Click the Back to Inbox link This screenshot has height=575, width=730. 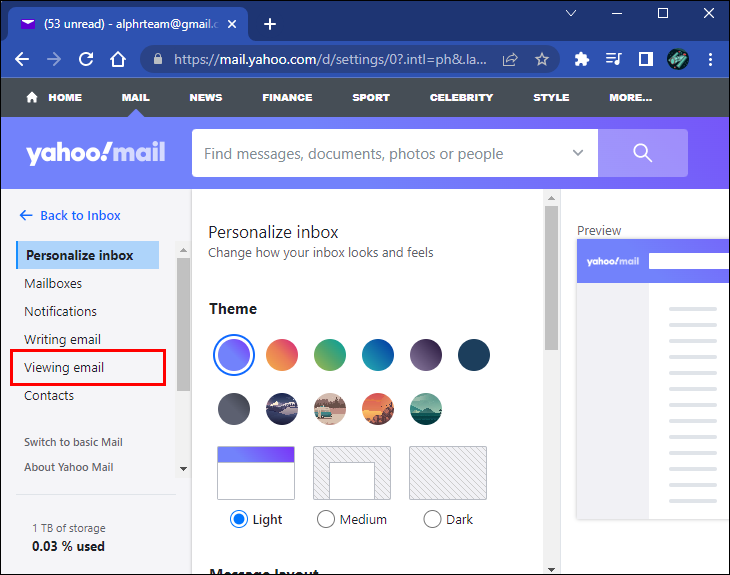coord(80,215)
